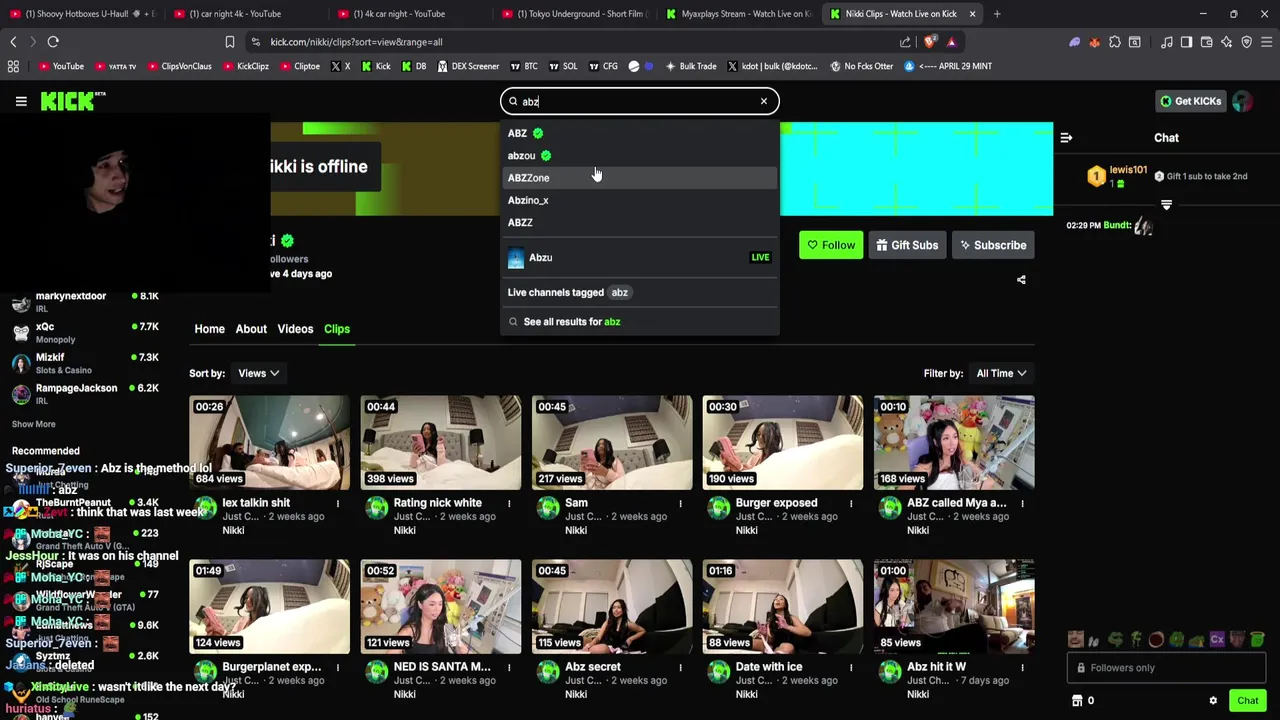1280x720 pixels.
Task: Open options for 'Date with ice' clip
Action: pos(851,667)
